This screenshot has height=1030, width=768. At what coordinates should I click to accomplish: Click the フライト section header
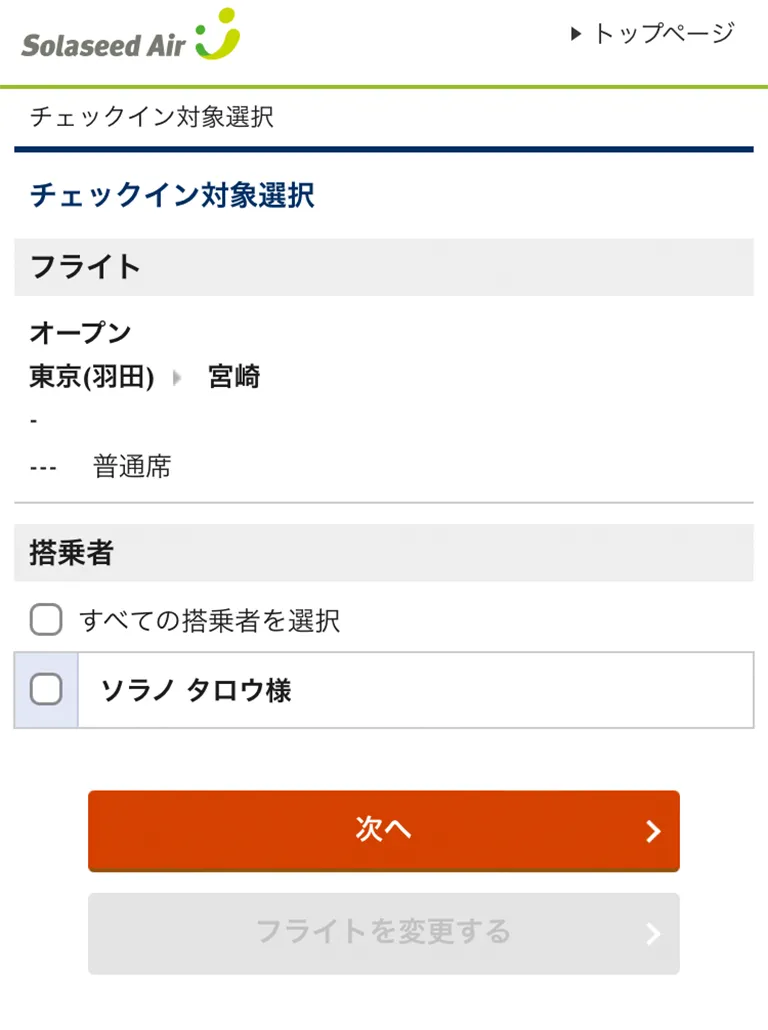point(85,267)
